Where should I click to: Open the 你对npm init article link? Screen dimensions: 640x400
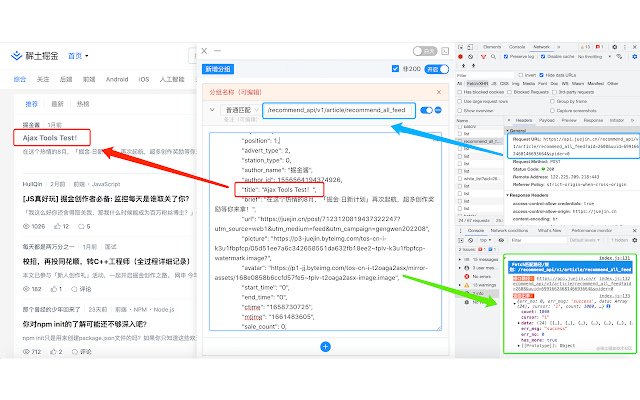(x=84, y=324)
